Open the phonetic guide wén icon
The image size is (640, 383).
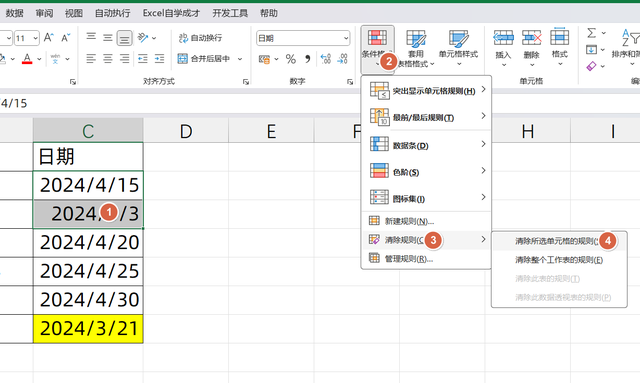[55, 59]
